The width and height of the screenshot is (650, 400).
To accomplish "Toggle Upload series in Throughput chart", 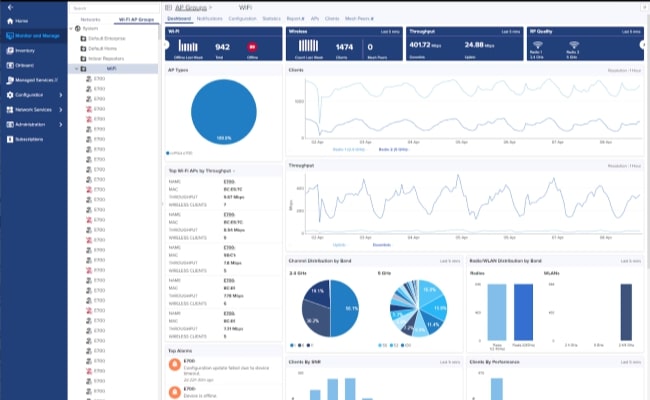I will (339, 245).
